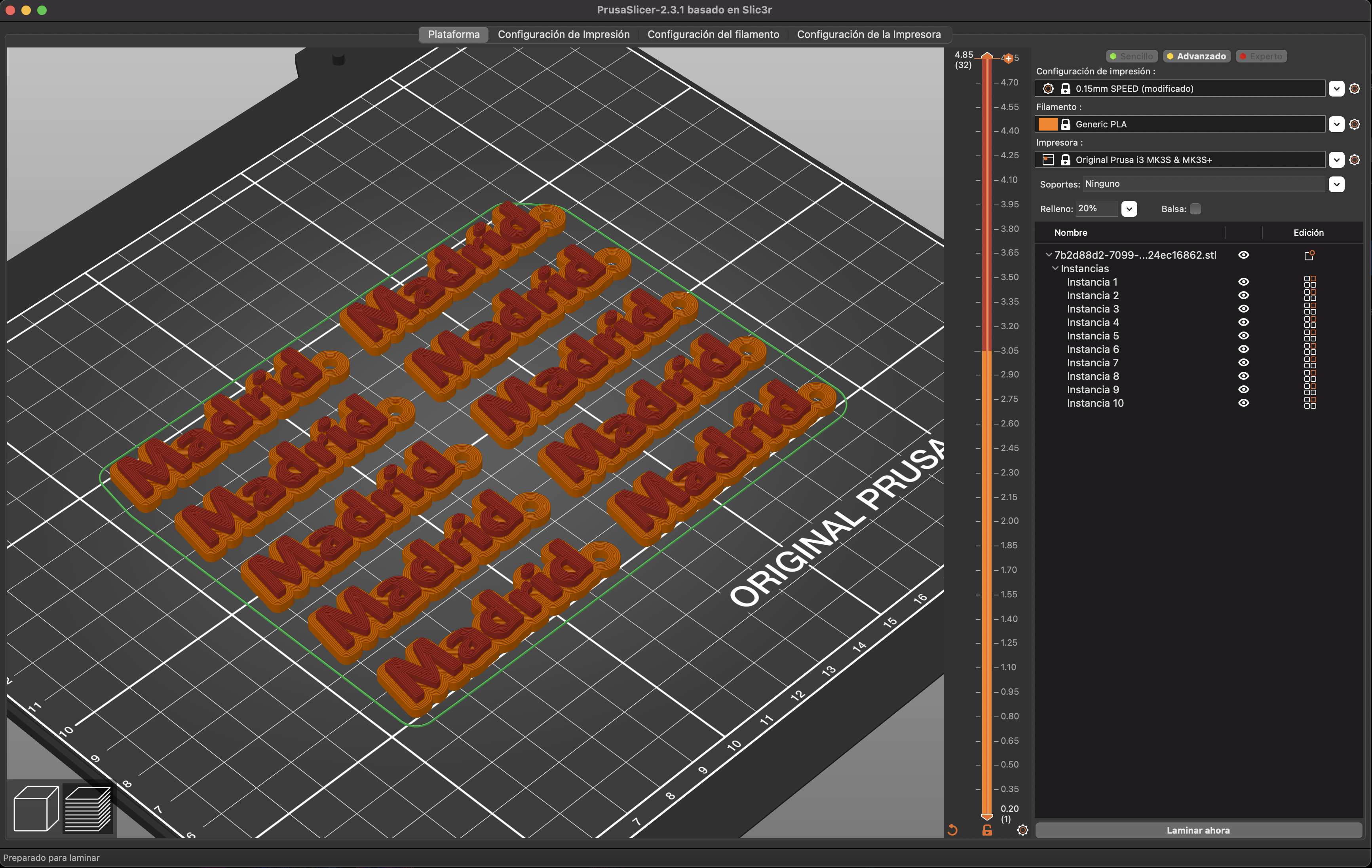Click instance edit icon for Instancia 10
The width and height of the screenshot is (1372, 868).
1310,403
